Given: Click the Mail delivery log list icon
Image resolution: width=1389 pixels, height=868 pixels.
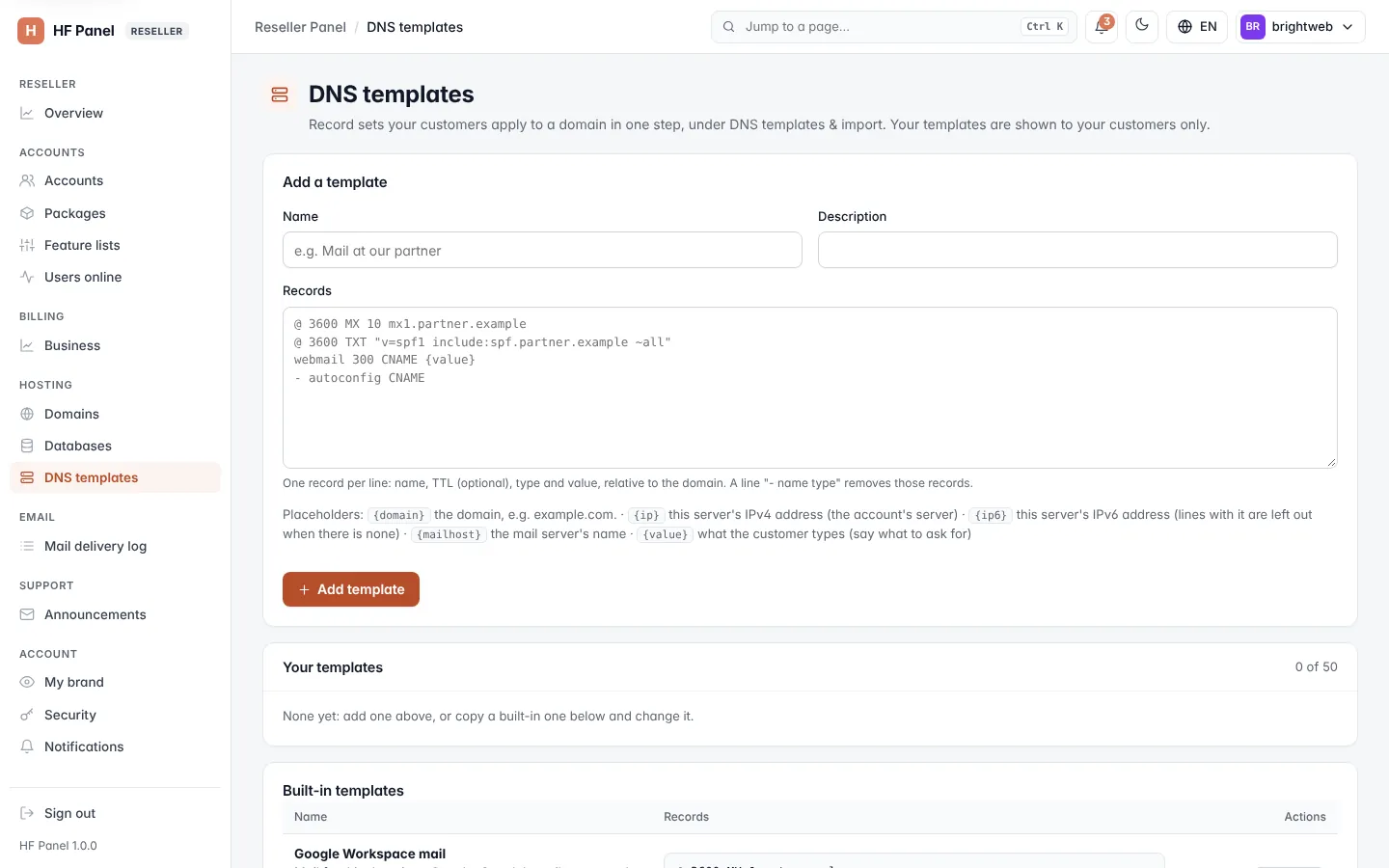Looking at the screenshot, I should [27, 546].
